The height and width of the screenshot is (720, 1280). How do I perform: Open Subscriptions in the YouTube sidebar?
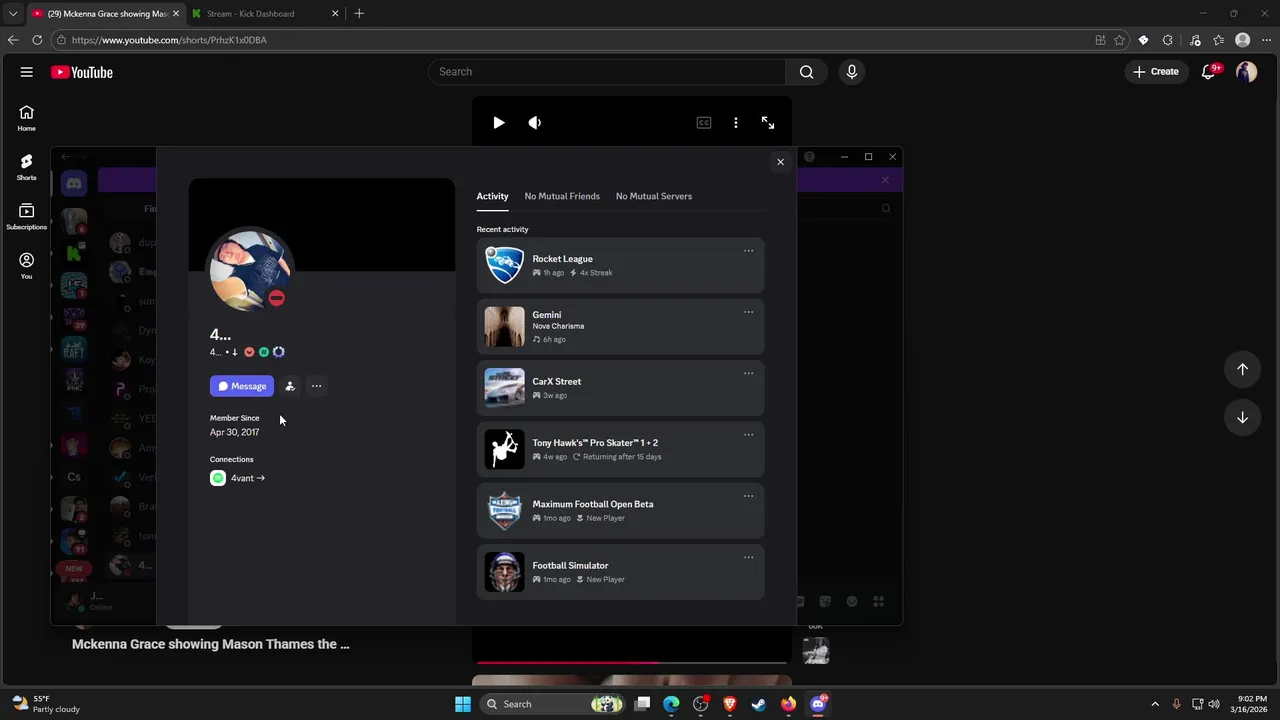(x=27, y=217)
